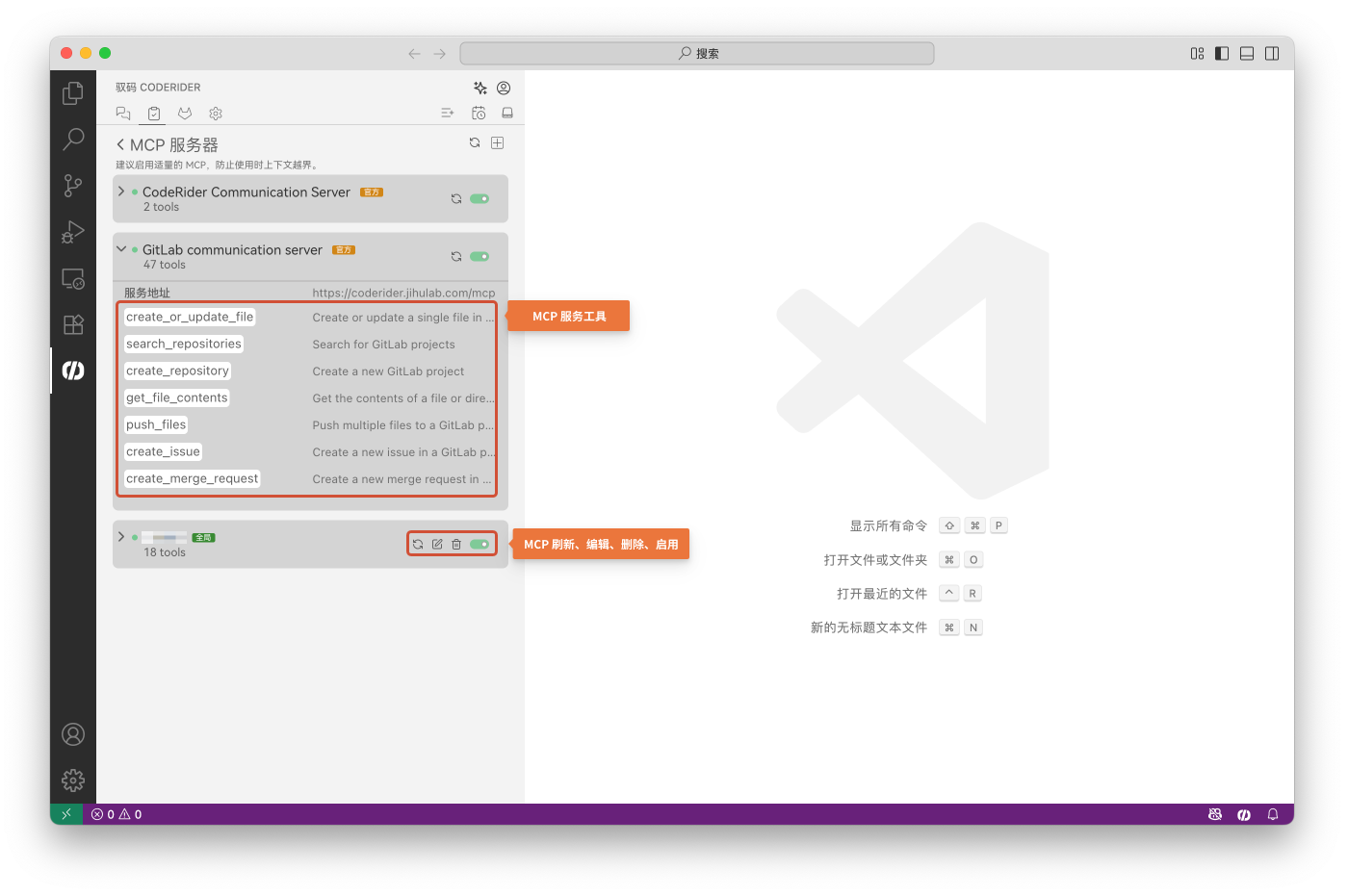This screenshot has width=1348, height=896.
Task: Open the notifications bell in the status bar
Action: [1273, 814]
